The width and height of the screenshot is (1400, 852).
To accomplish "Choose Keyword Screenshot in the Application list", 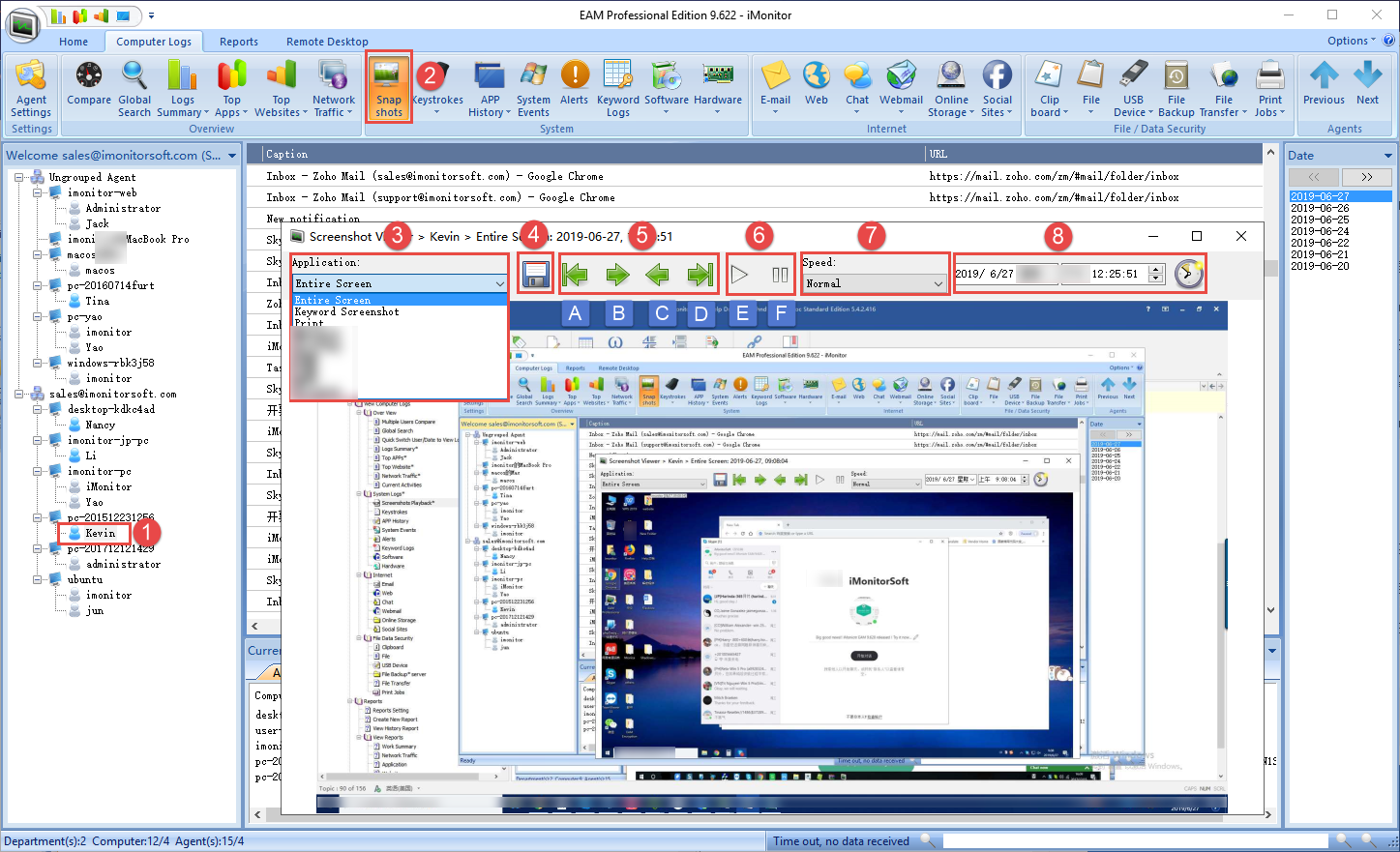I will [x=346, y=312].
